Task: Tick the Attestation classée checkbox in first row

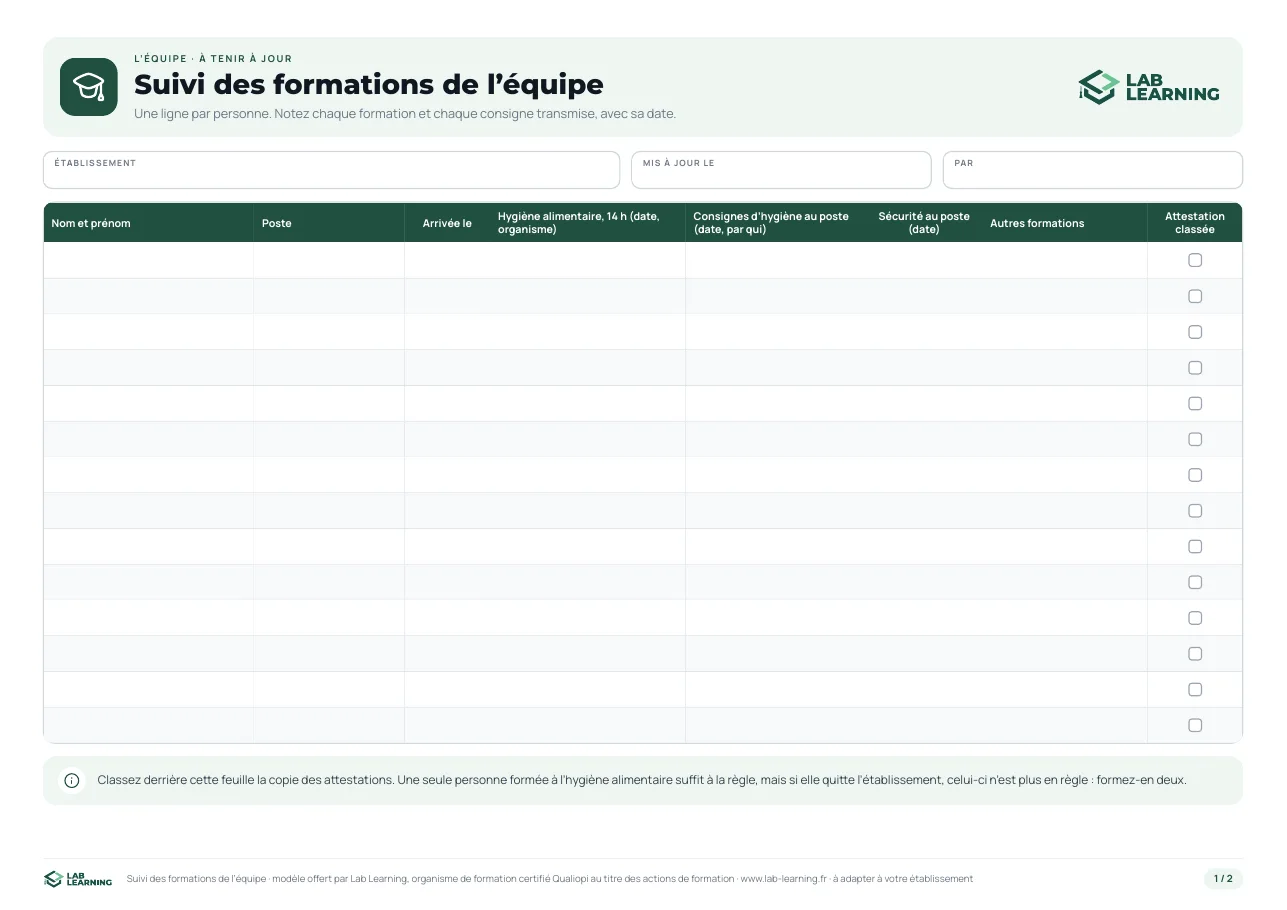Action: 1195,260
